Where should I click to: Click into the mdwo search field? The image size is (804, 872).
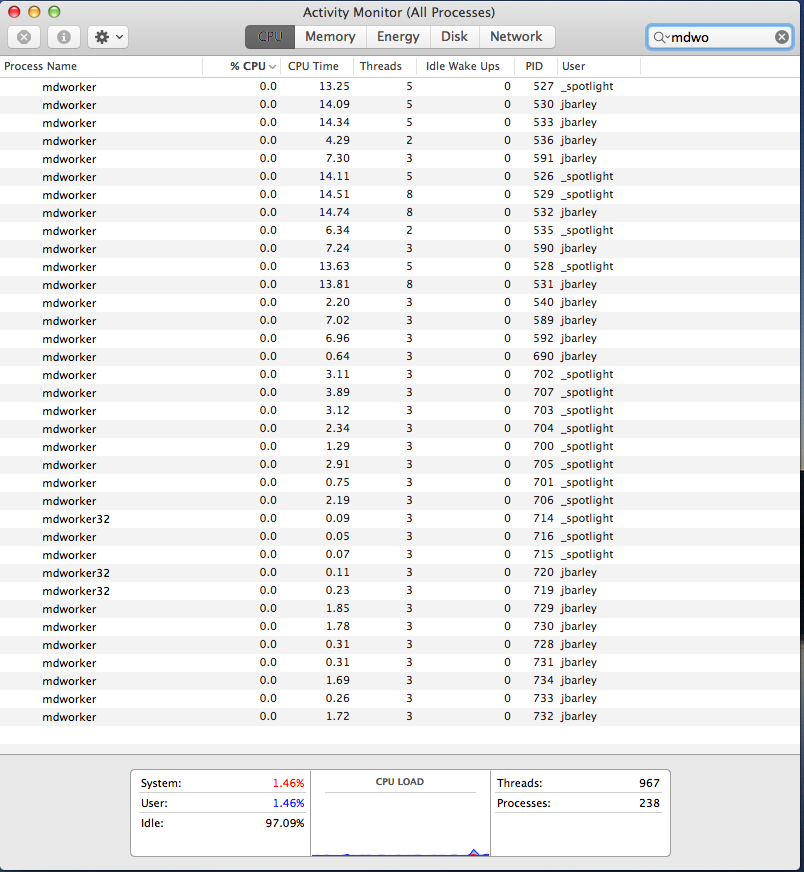720,37
